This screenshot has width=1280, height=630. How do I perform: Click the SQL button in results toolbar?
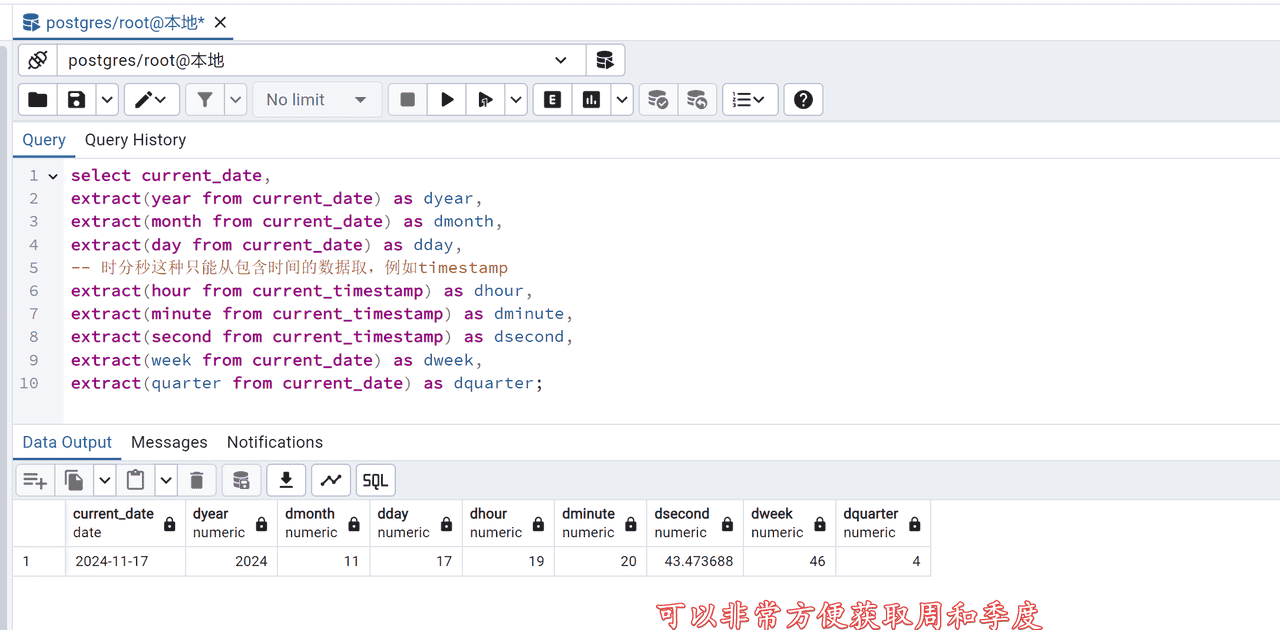(375, 481)
